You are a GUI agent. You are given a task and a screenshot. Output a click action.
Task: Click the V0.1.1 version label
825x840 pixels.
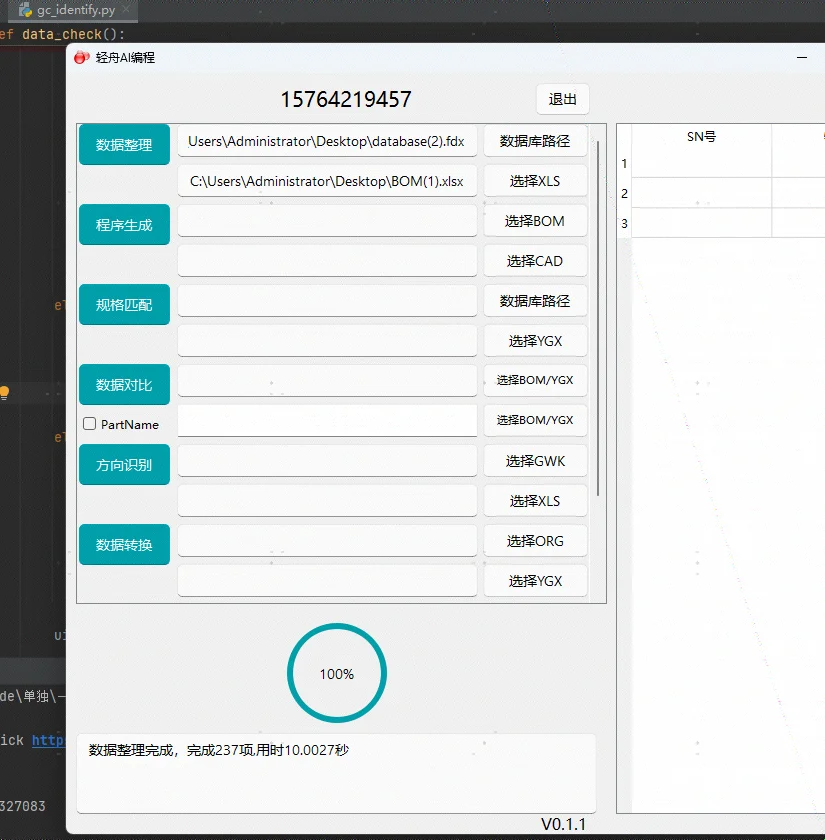(x=564, y=824)
